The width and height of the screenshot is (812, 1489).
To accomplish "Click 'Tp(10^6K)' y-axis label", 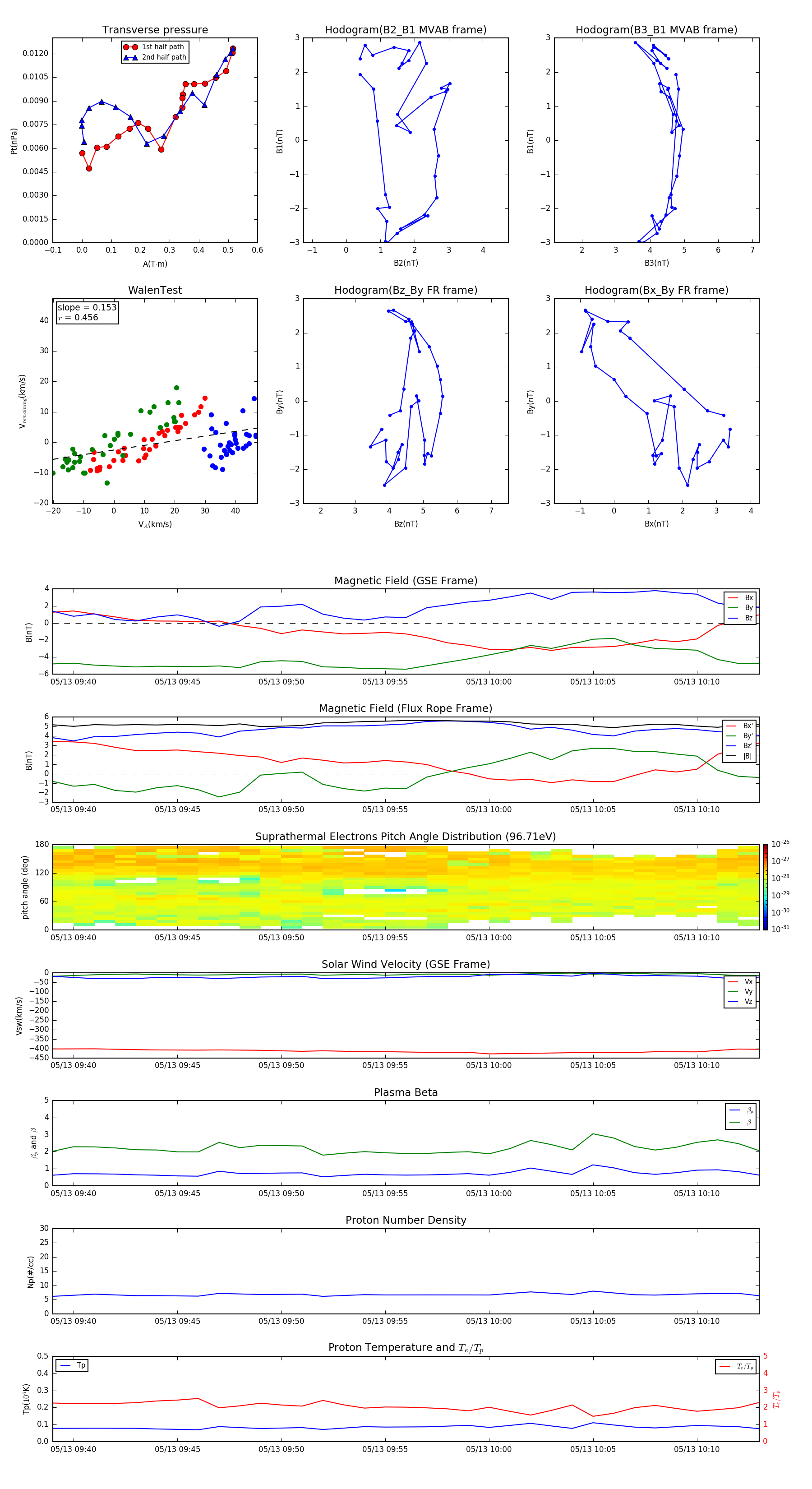I will point(26,1399).
